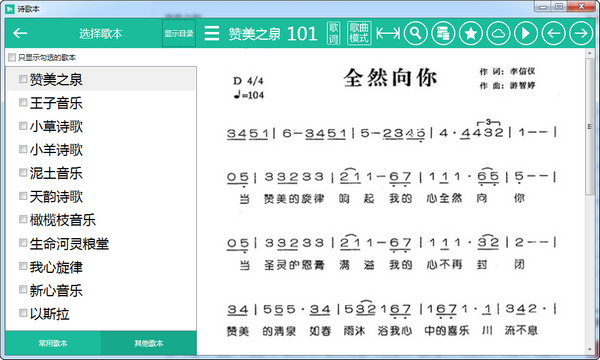Click the cloud icon in toolbar
Viewport: 600px width, 360px height.
[x=498, y=33]
